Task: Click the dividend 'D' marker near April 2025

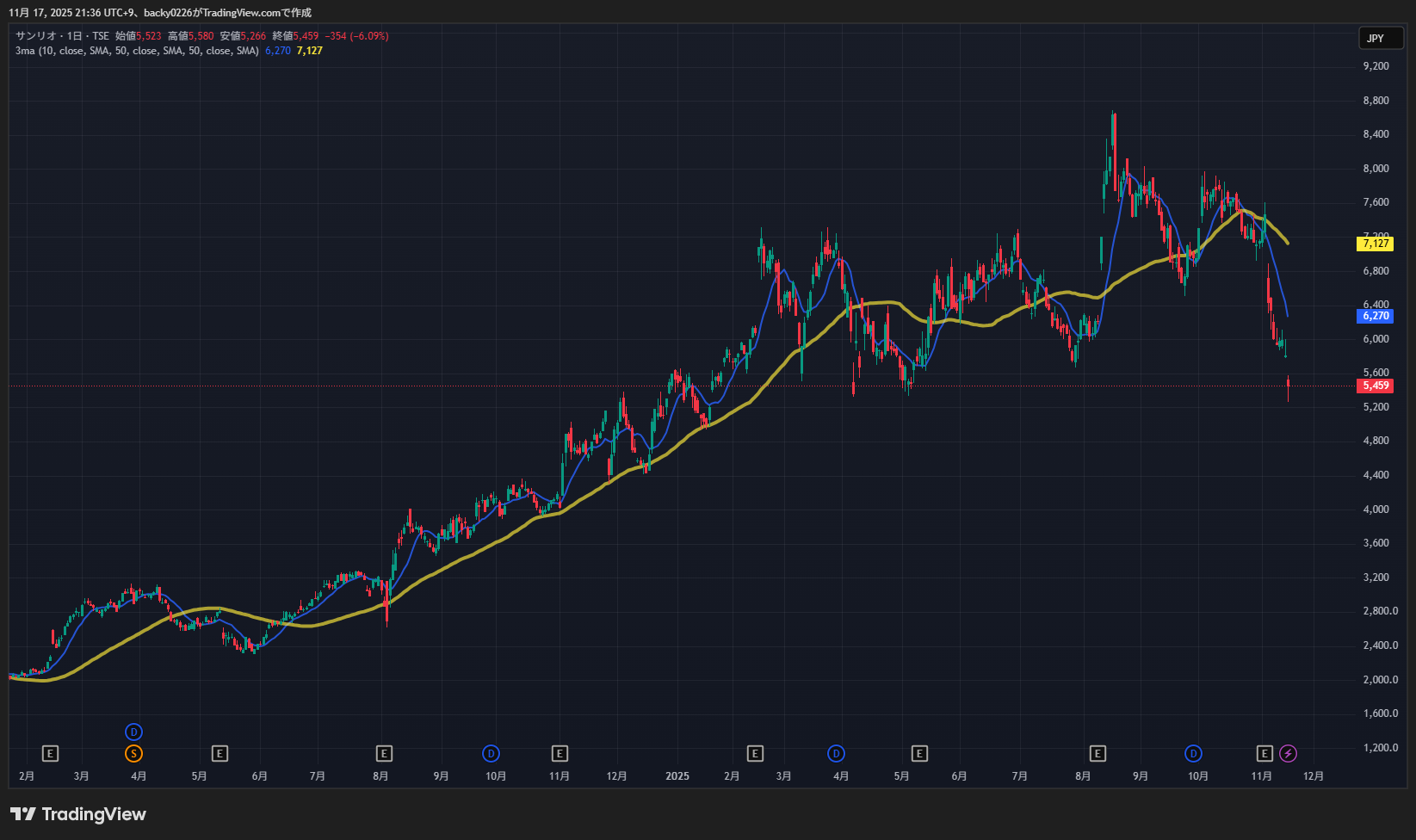Action: tap(836, 754)
